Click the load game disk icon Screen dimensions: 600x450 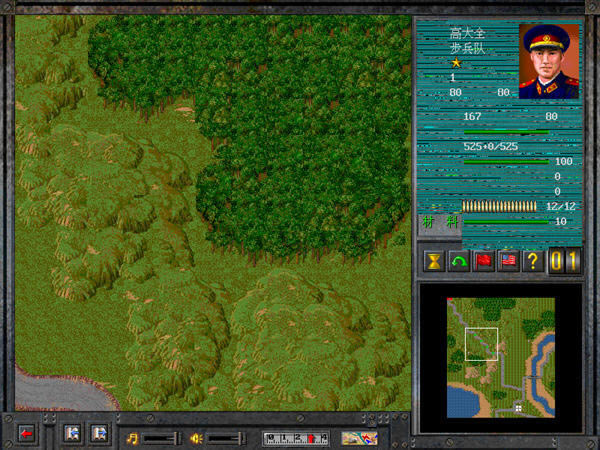click(73, 434)
